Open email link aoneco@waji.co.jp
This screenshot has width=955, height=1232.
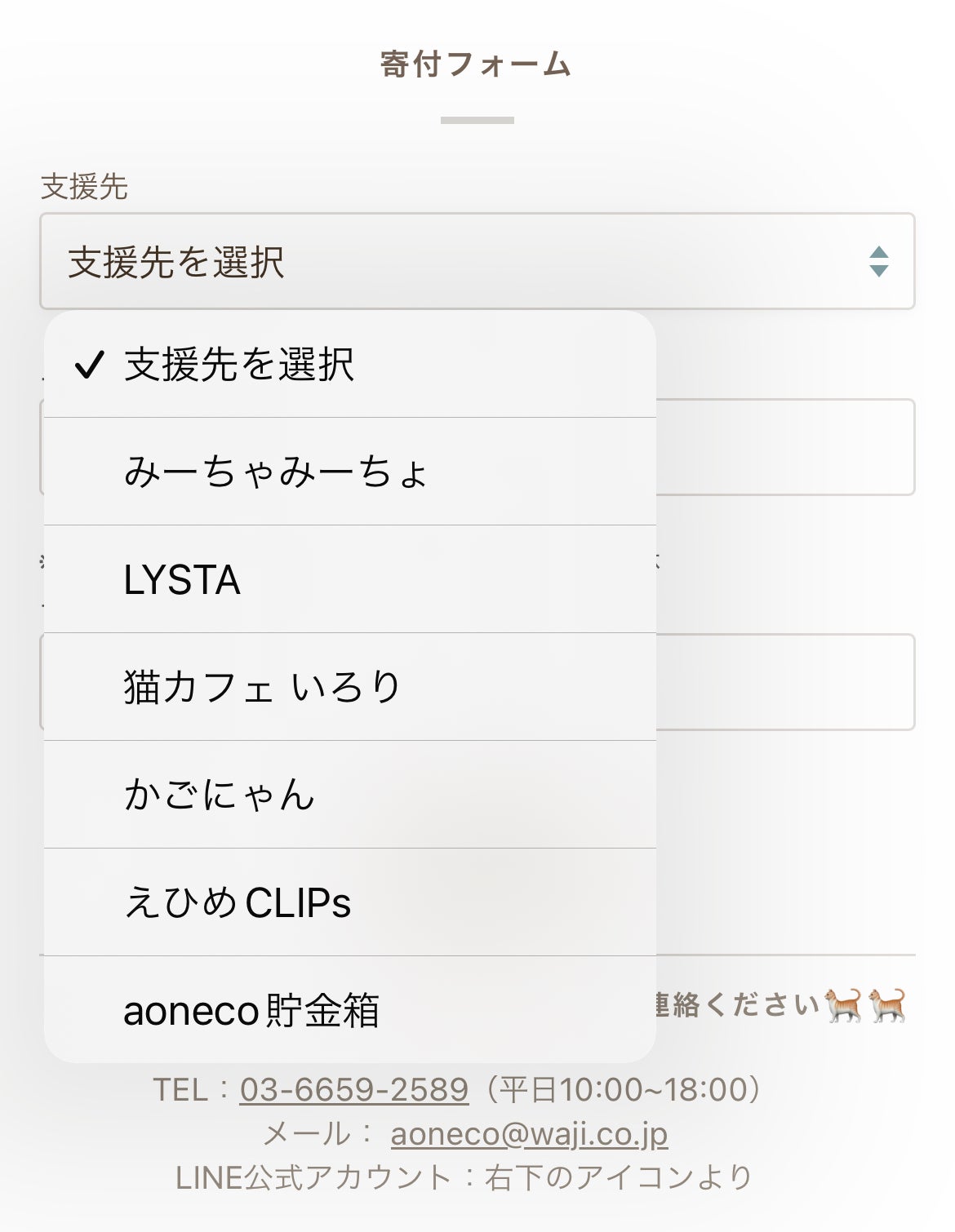pyautogui.click(x=529, y=1134)
